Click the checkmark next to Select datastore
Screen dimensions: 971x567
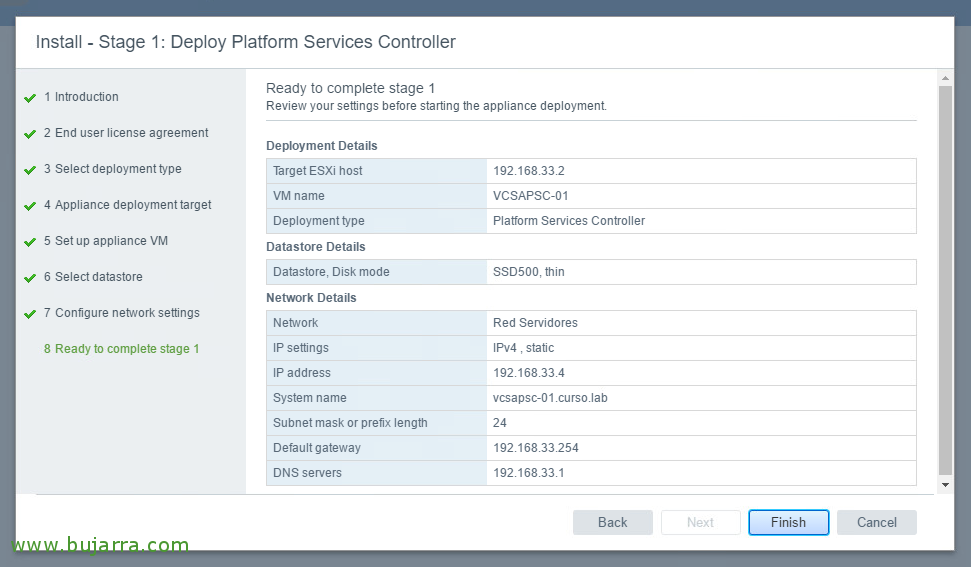click(30, 278)
